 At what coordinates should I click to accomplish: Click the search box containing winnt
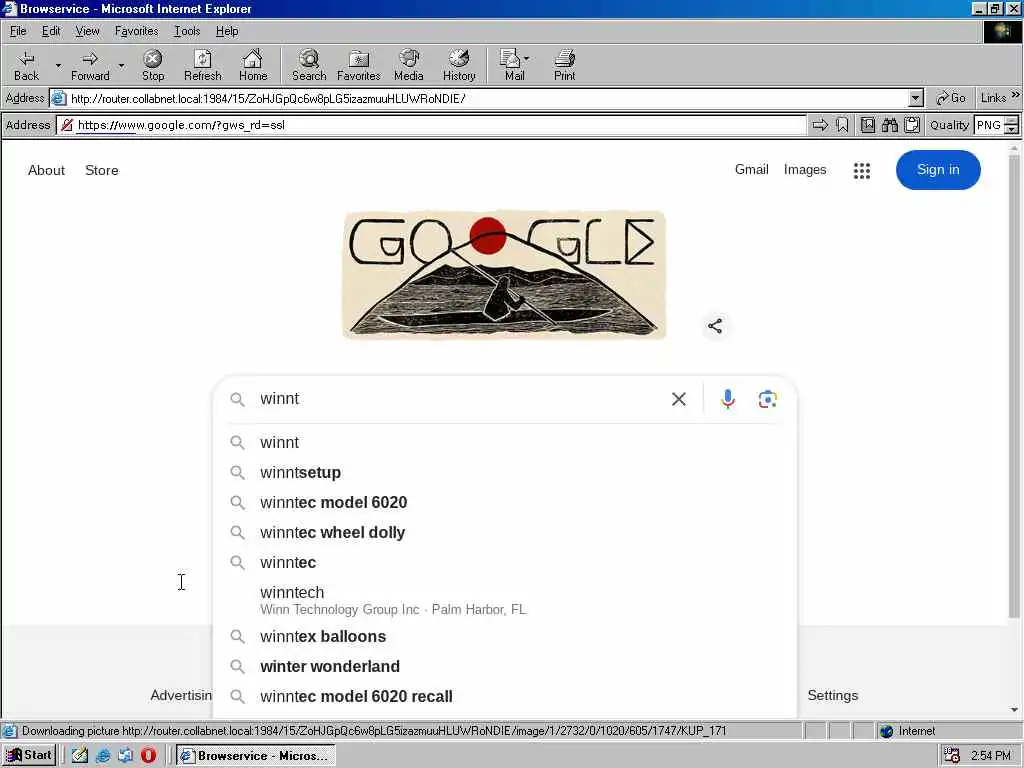coord(457,399)
